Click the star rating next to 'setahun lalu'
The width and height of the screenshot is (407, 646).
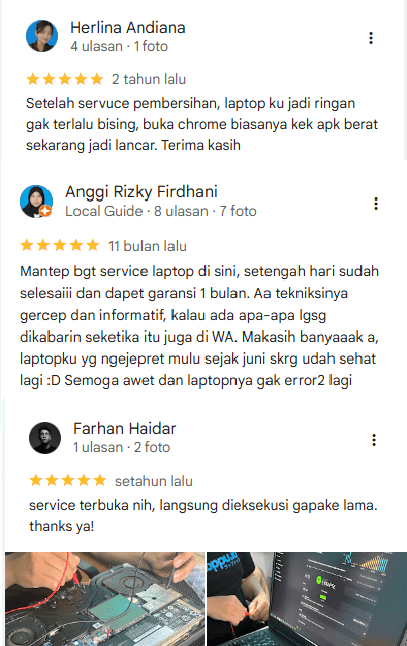pos(68,480)
